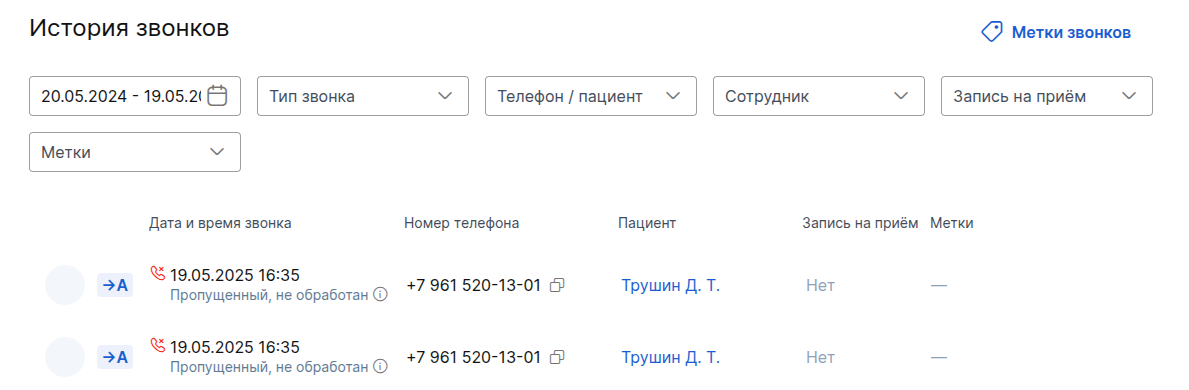This screenshot has height=390, width=1189.
Task: Show info tooltip icon in second missed call
Action: click(381, 366)
